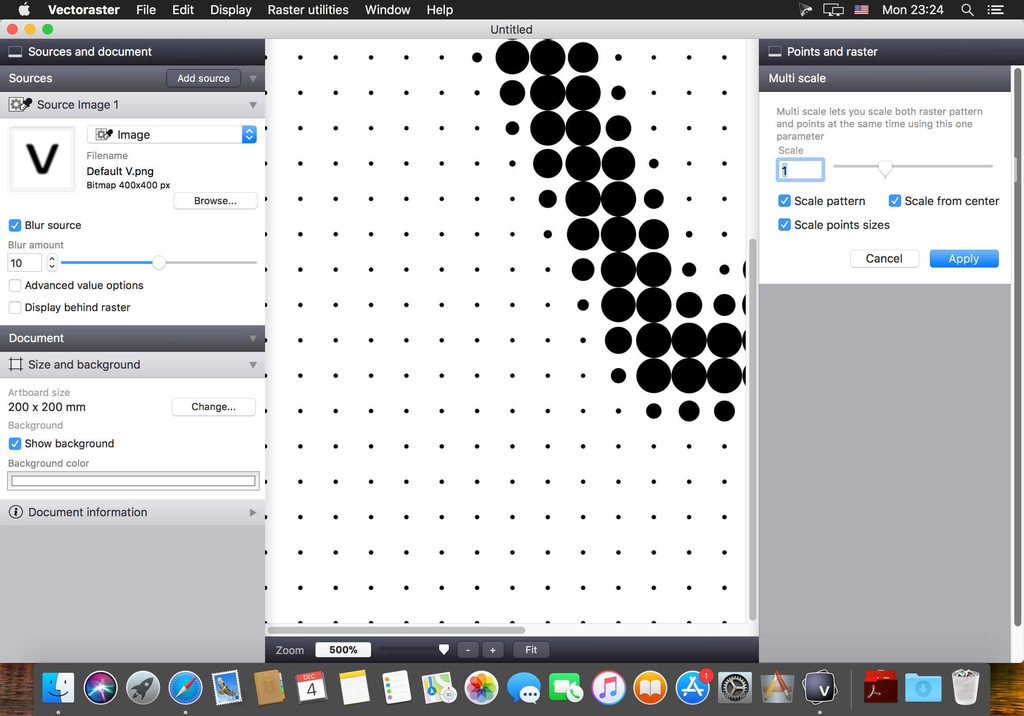
Task: Open Safari from the dock
Action: 185,688
